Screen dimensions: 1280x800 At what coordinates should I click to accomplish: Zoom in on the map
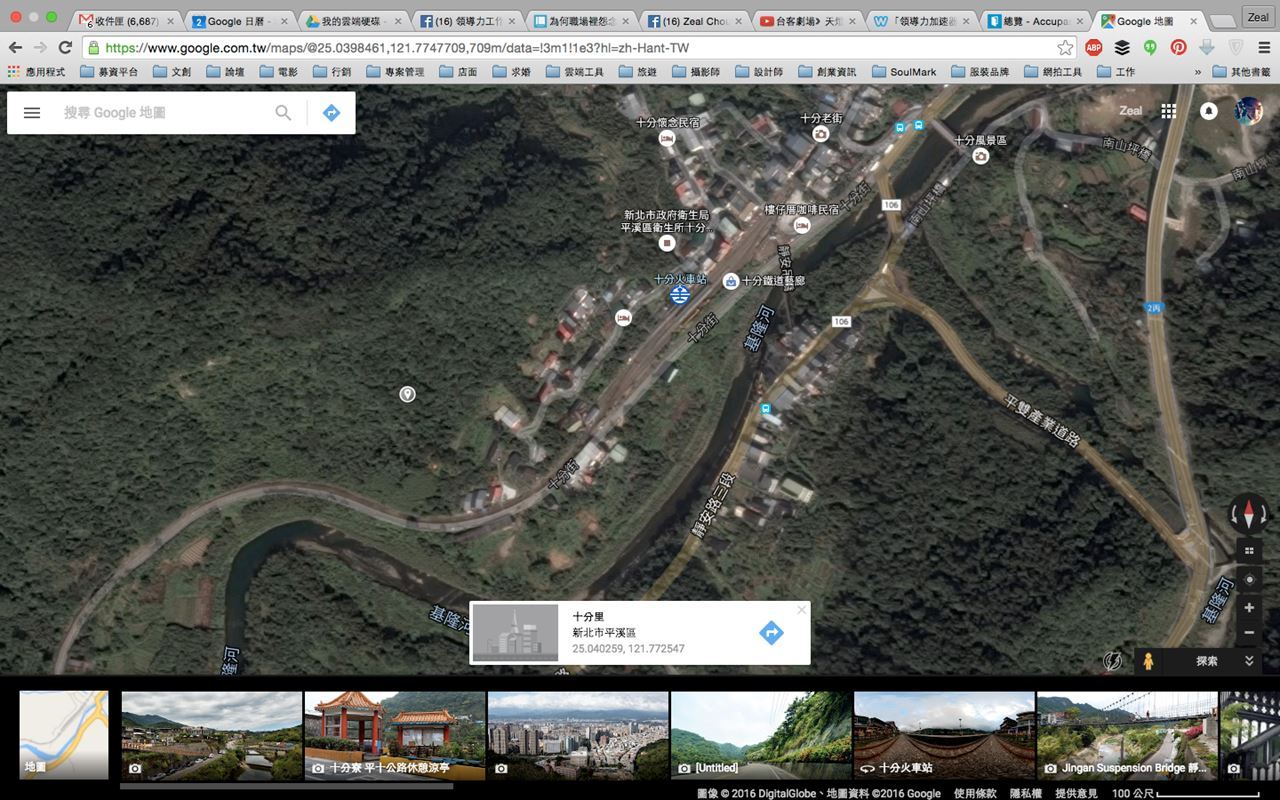[1248, 608]
